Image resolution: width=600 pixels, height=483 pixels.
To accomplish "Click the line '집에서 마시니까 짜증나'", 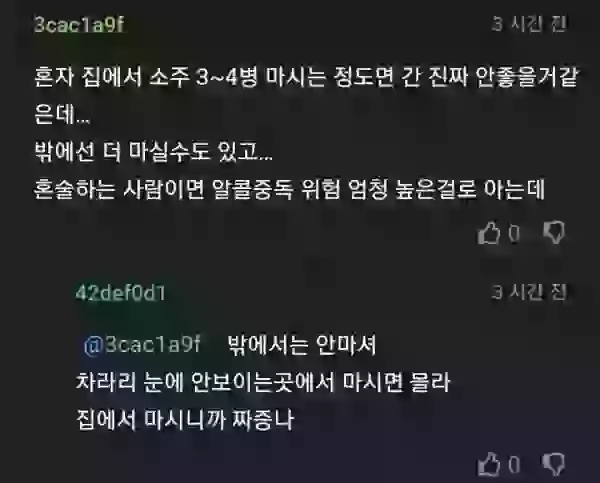I will click(185, 420).
